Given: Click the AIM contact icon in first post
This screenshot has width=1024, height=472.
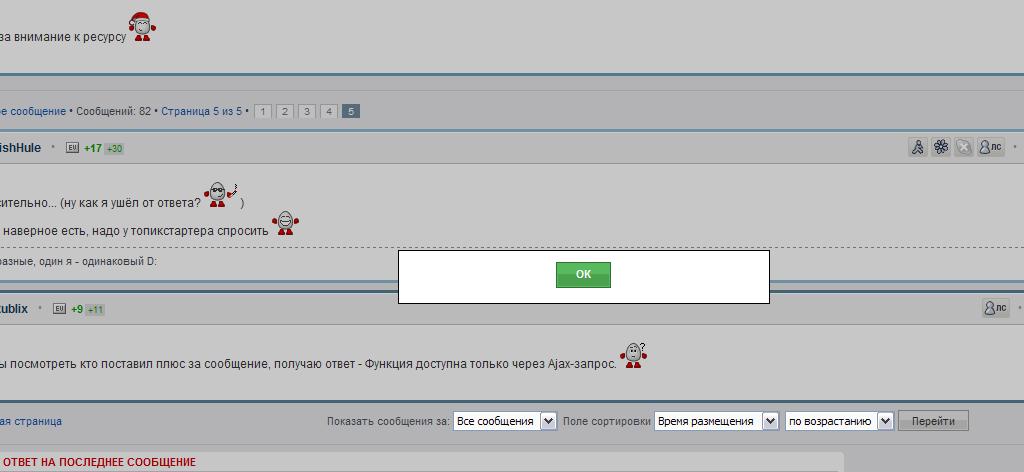Looking at the screenshot, I should click(917, 148).
